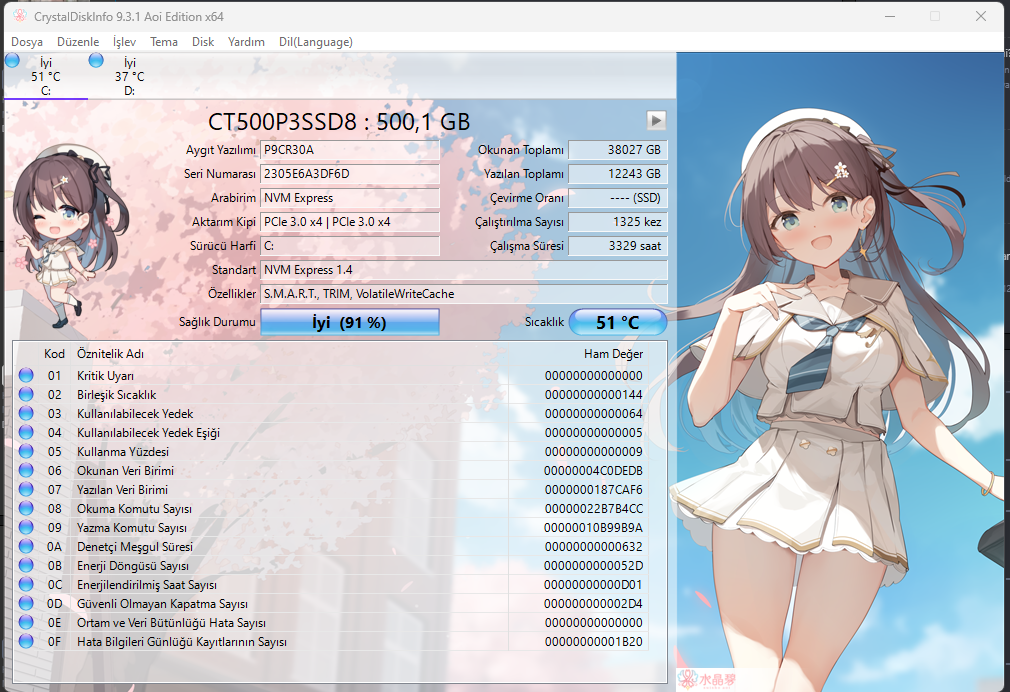Click the status orb for attribute 03
This screenshot has height=692, width=1010.
point(26,413)
